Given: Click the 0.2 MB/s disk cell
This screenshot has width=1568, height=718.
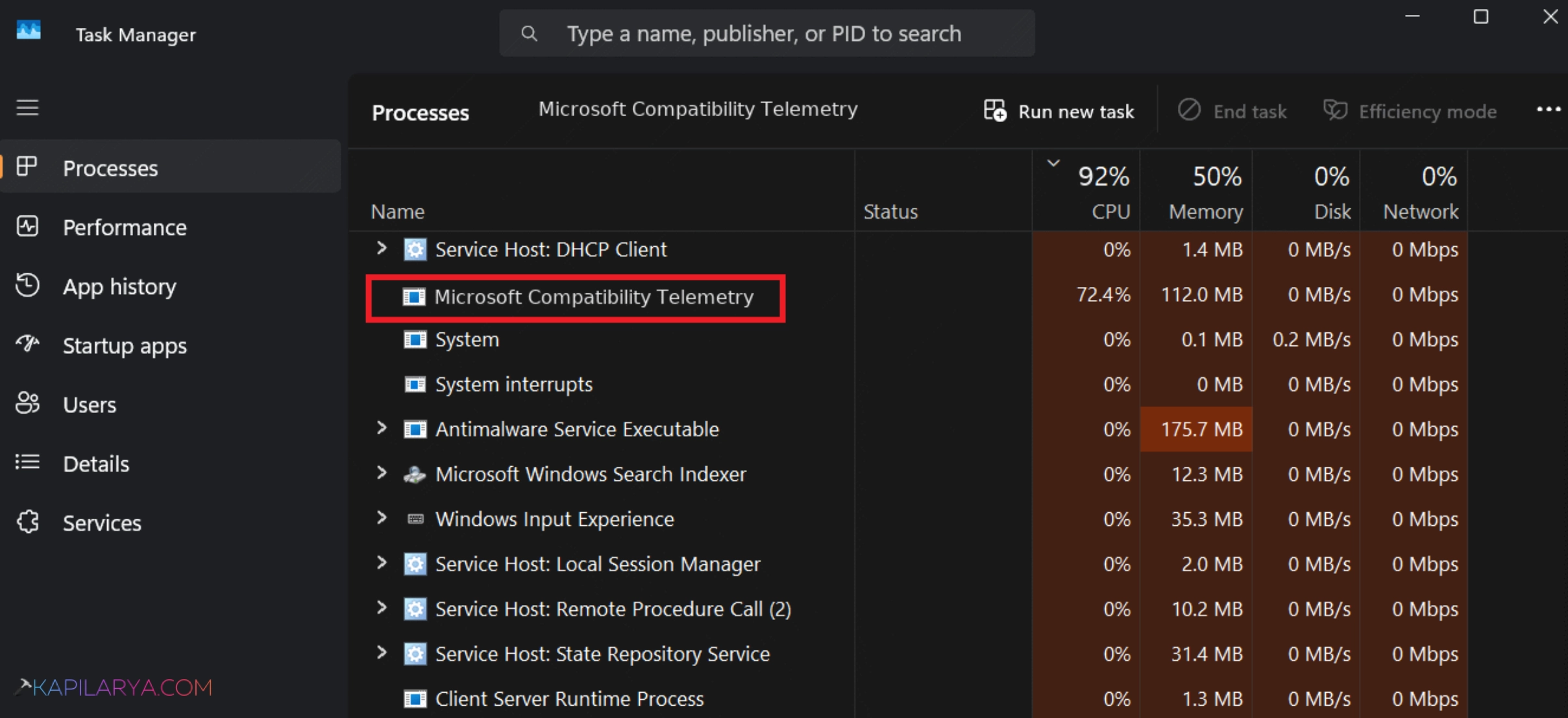Looking at the screenshot, I should (1306, 340).
